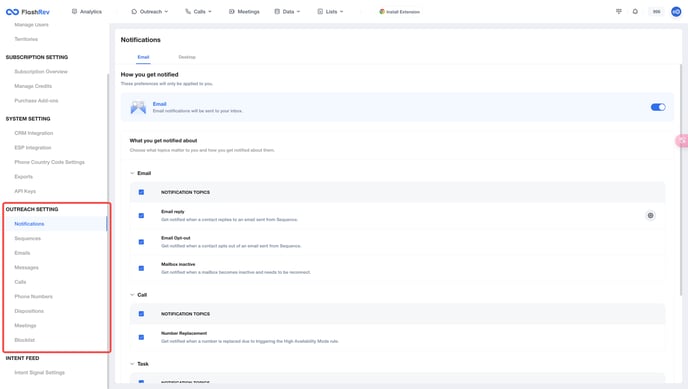Screen dimensions: 688x389
Task: Open the Outreach dropdown menu
Action: (x=150, y=12)
